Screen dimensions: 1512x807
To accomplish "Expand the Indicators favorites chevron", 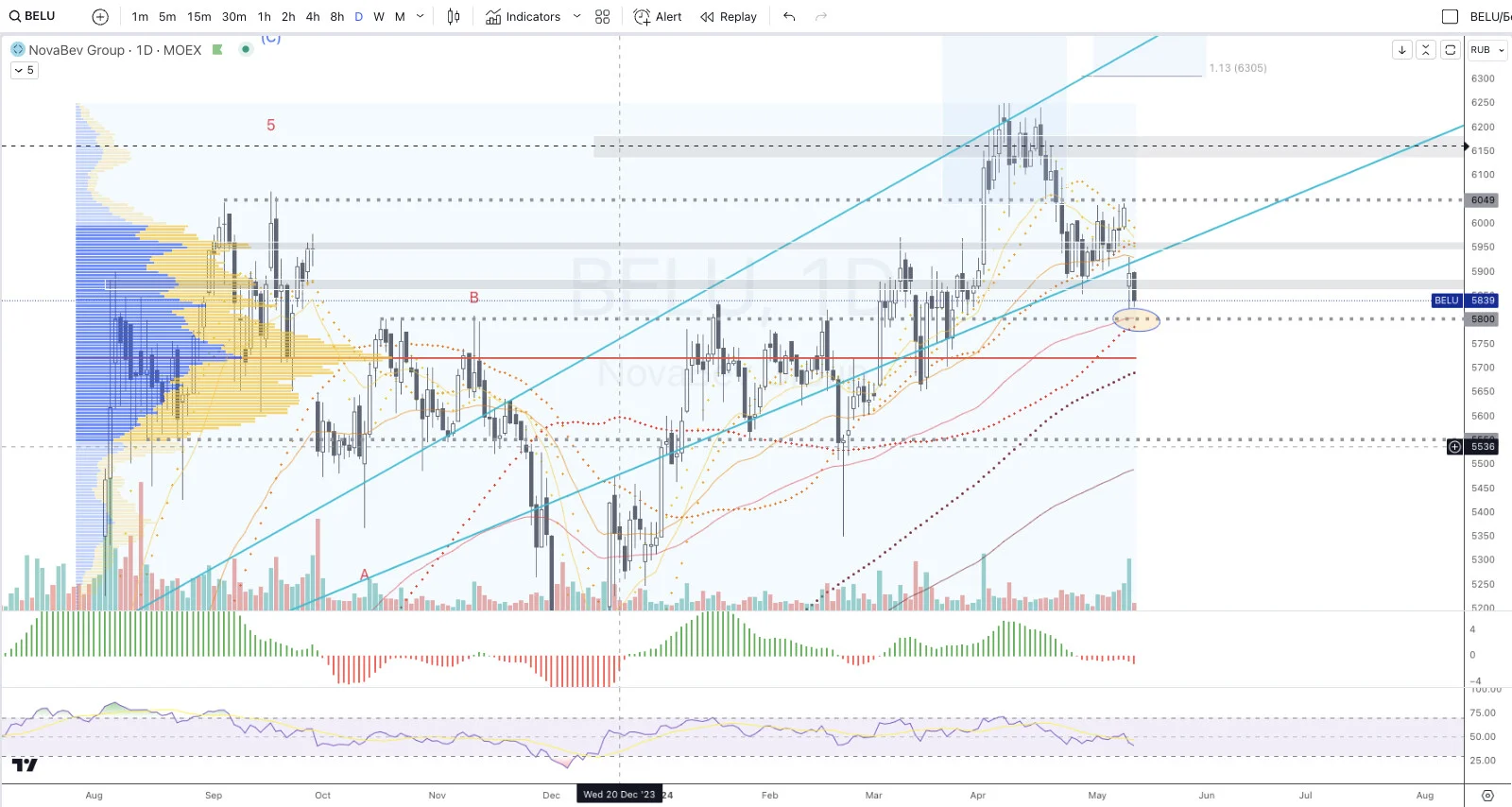I will pyautogui.click(x=576, y=16).
